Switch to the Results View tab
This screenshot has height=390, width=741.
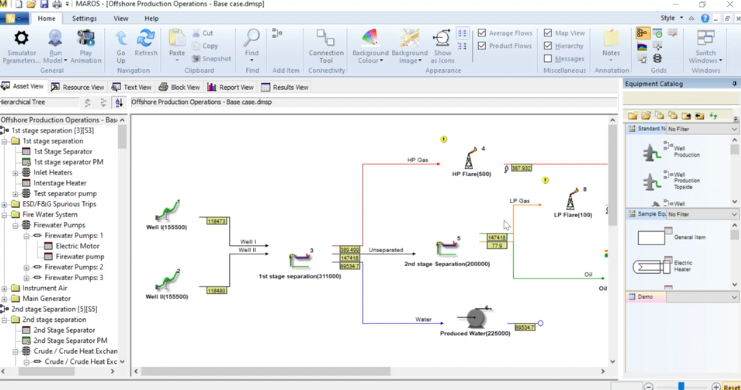click(x=284, y=87)
